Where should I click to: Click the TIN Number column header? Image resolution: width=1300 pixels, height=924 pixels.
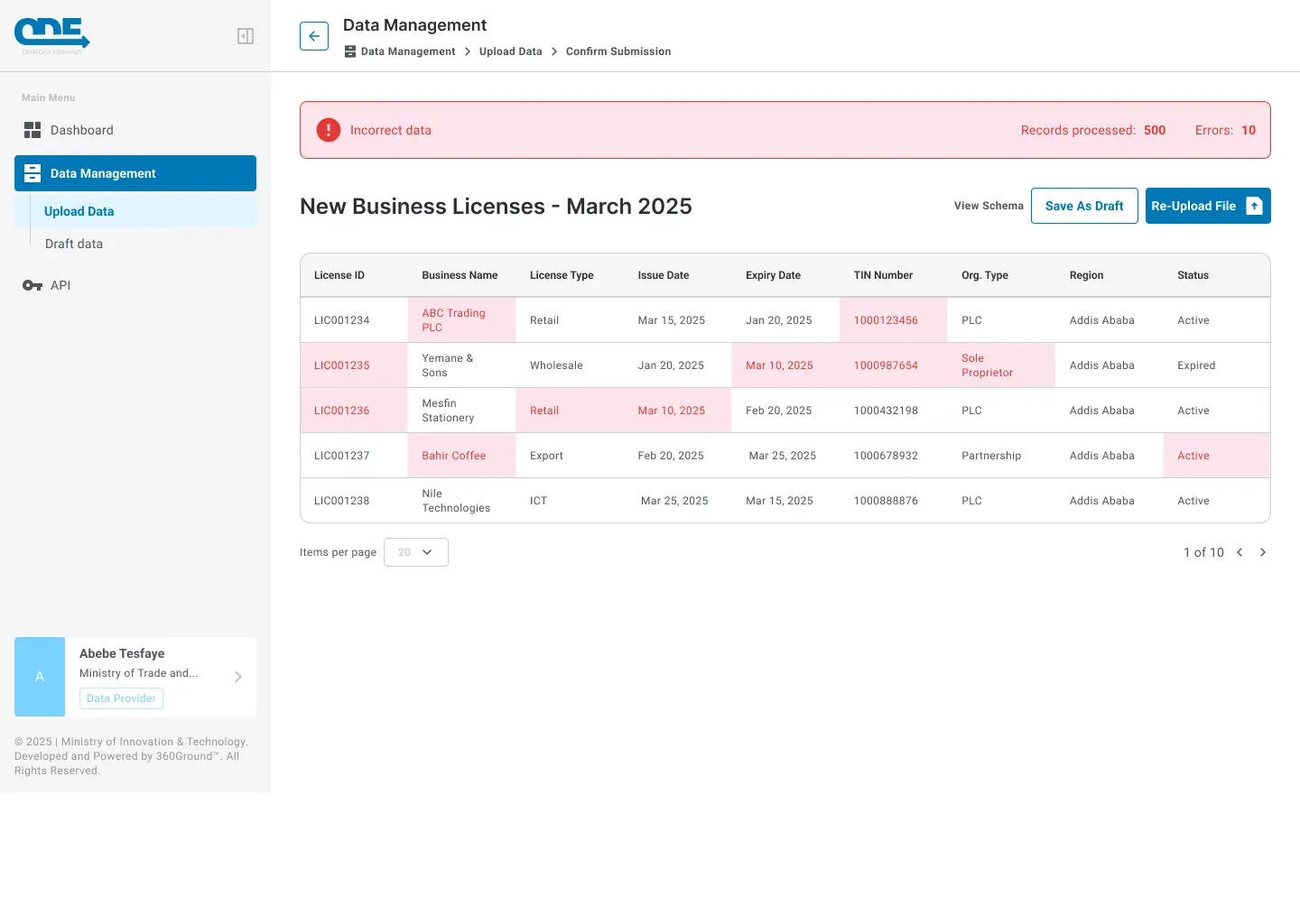[x=883, y=275]
